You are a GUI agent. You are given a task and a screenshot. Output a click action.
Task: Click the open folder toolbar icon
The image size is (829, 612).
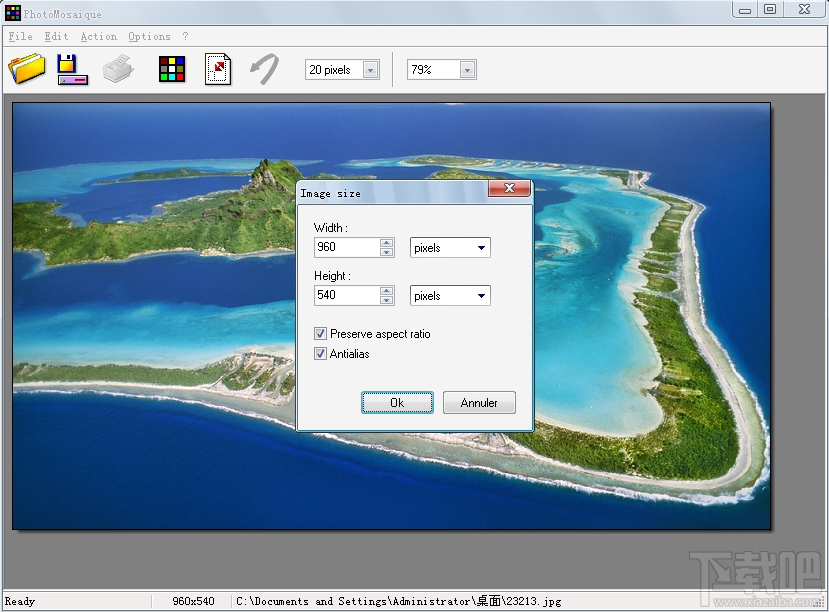[27, 69]
